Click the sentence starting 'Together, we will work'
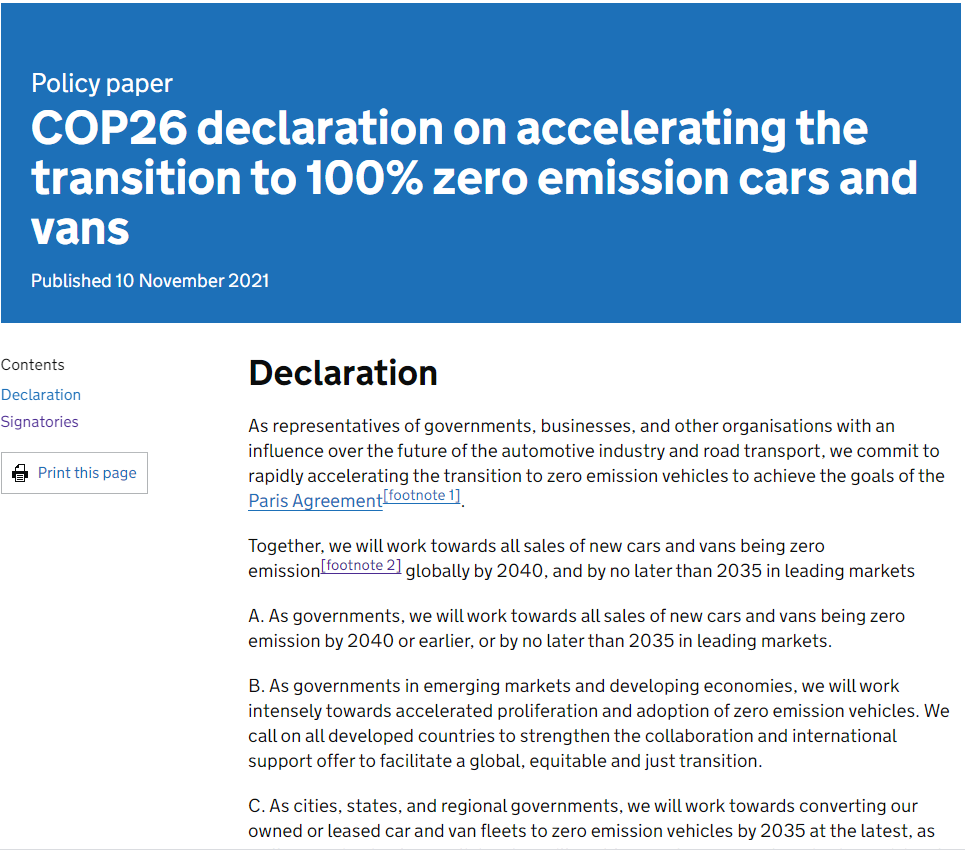965x856 pixels. click(x=536, y=546)
